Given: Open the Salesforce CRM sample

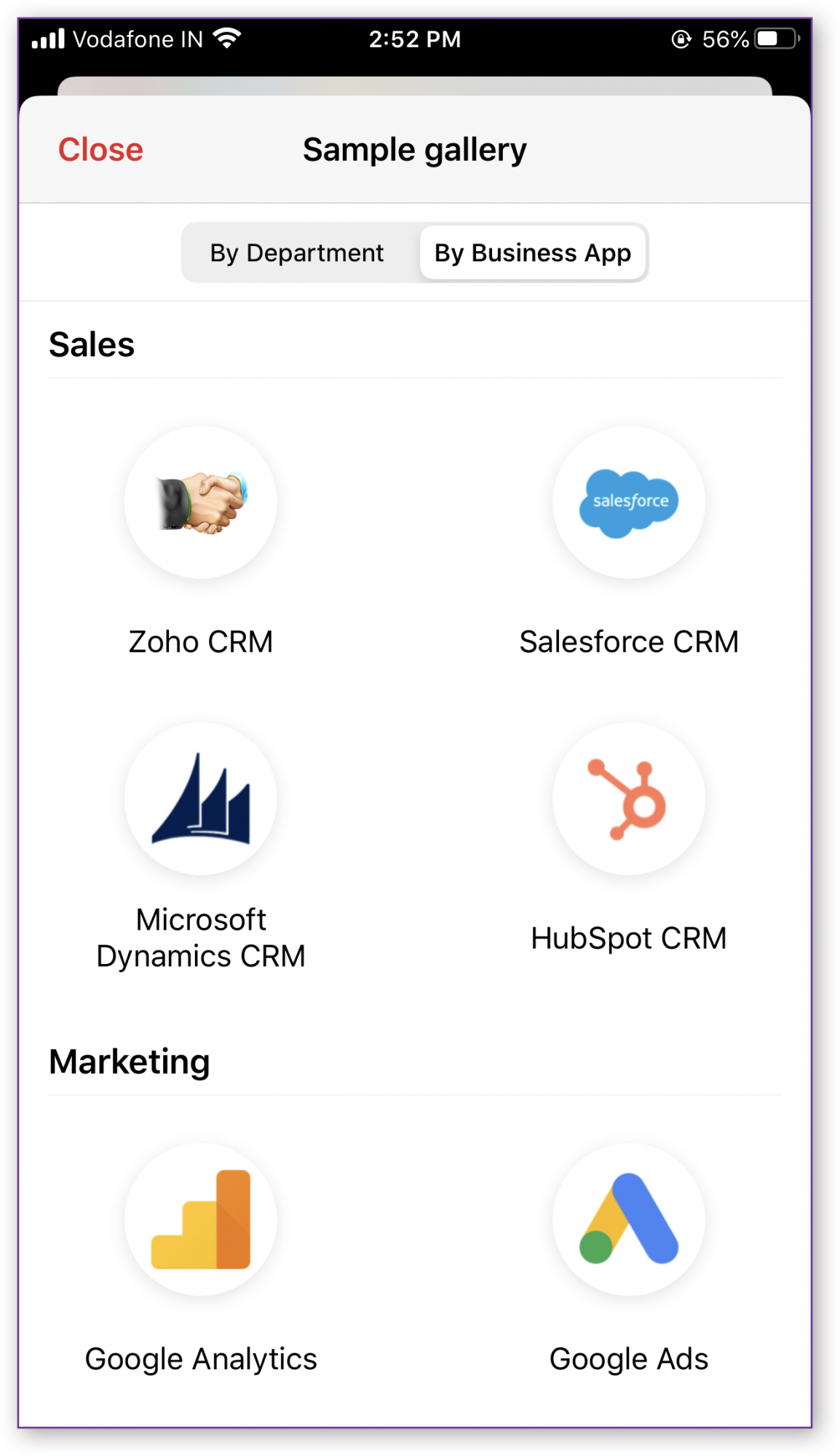Looking at the screenshot, I should (x=630, y=502).
